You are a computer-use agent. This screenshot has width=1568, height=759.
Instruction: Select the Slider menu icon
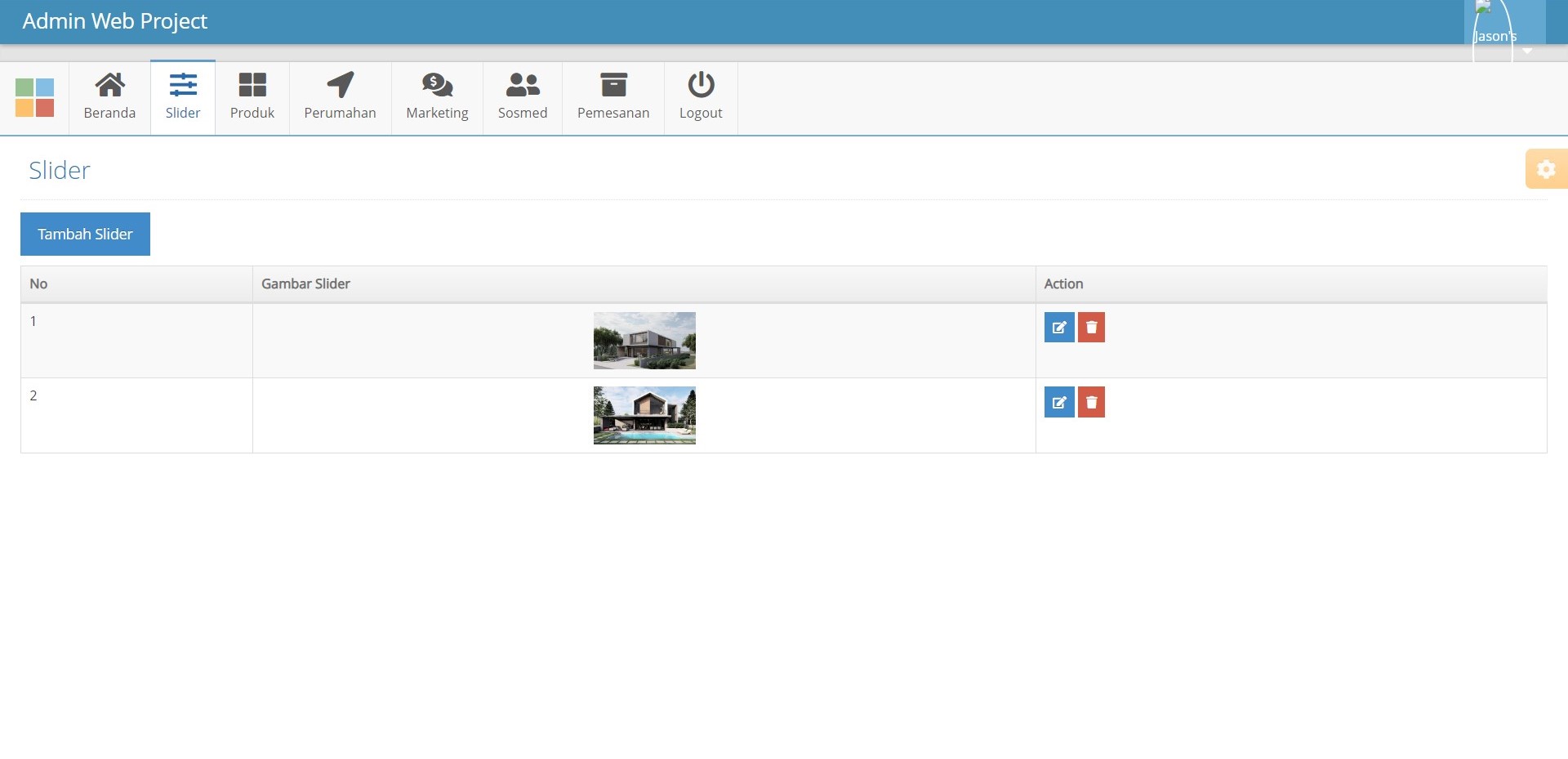pos(182,83)
